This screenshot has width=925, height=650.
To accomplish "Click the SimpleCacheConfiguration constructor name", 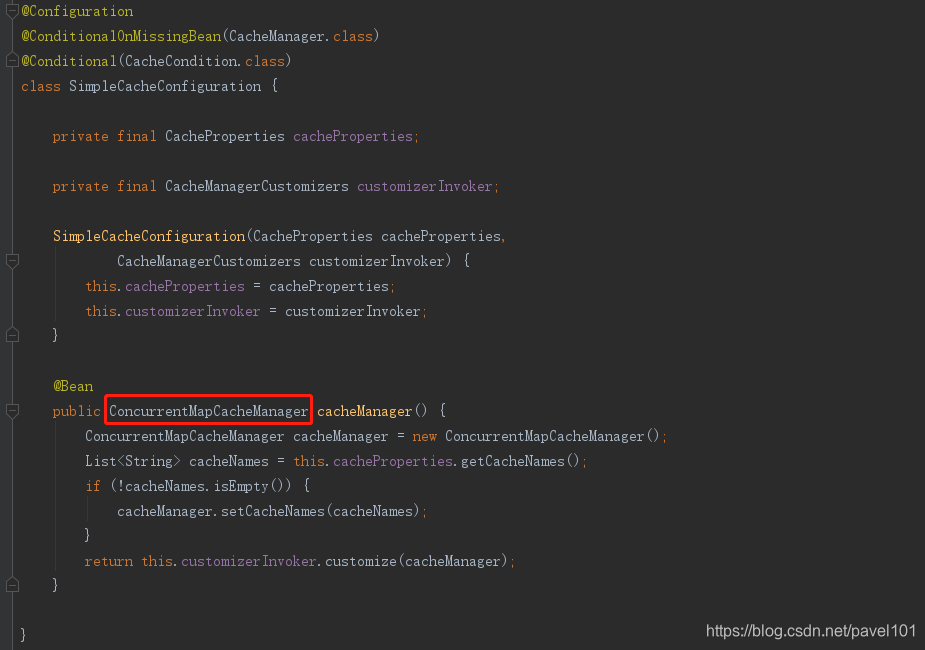I will (x=149, y=236).
